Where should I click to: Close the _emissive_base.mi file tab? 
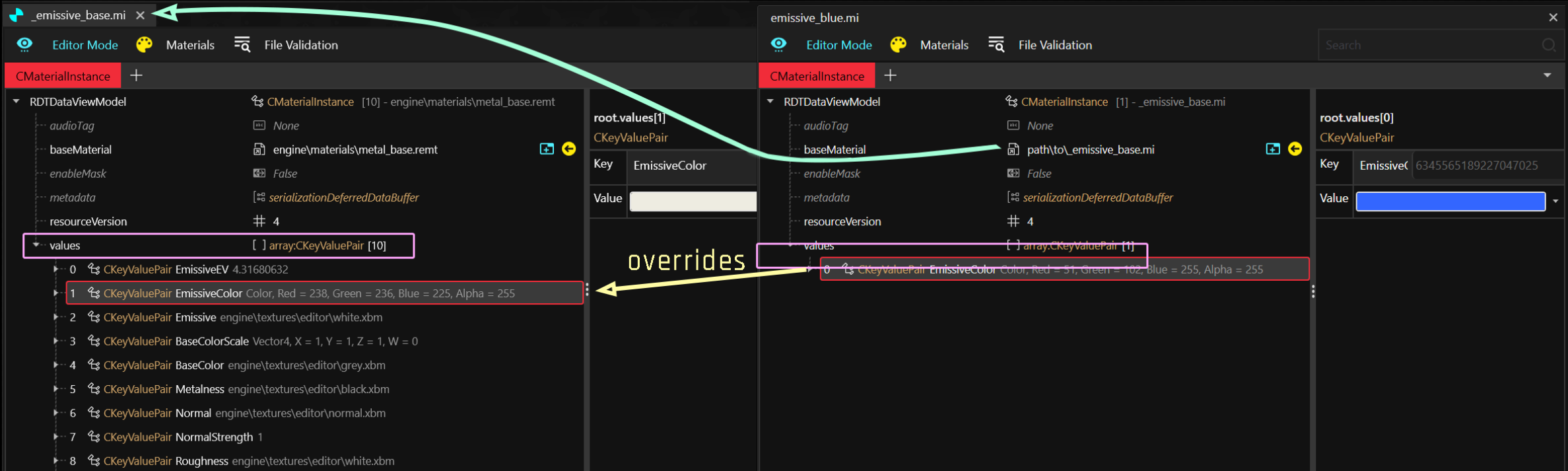coord(140,15)
